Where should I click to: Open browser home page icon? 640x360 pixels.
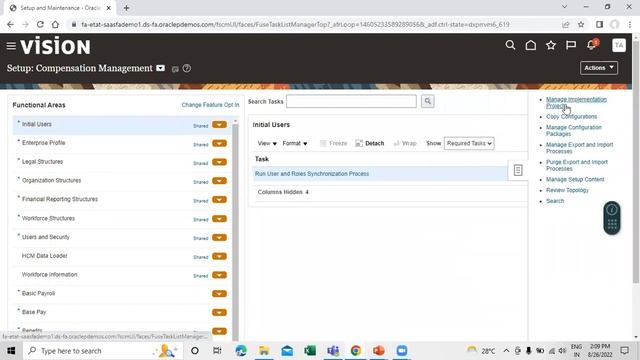tap(55, 24)
